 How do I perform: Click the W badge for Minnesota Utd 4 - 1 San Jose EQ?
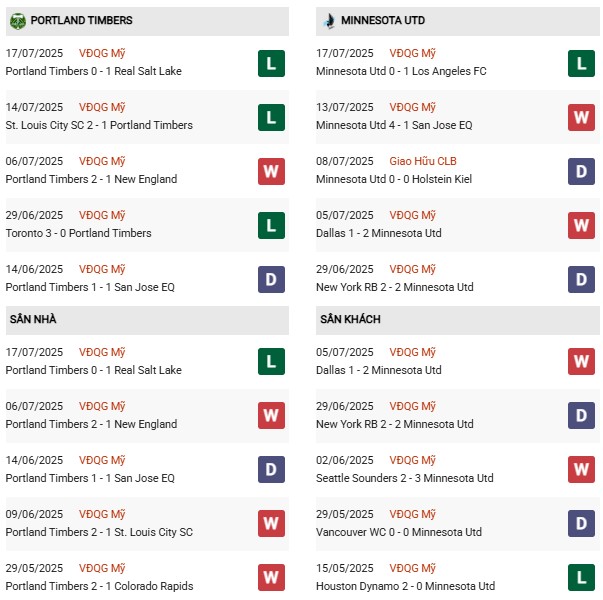[581, 117]
